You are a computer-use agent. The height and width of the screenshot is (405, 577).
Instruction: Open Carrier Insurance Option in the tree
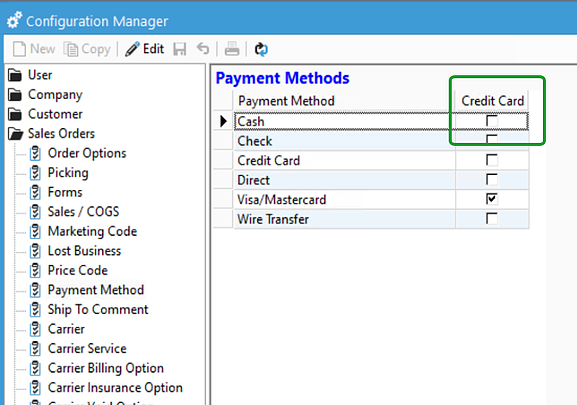click(x=115, y=388)
